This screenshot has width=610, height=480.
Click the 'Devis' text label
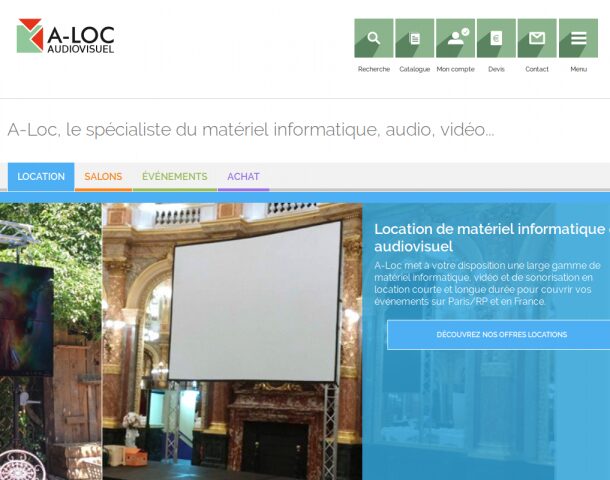click(x=496, y=69)
